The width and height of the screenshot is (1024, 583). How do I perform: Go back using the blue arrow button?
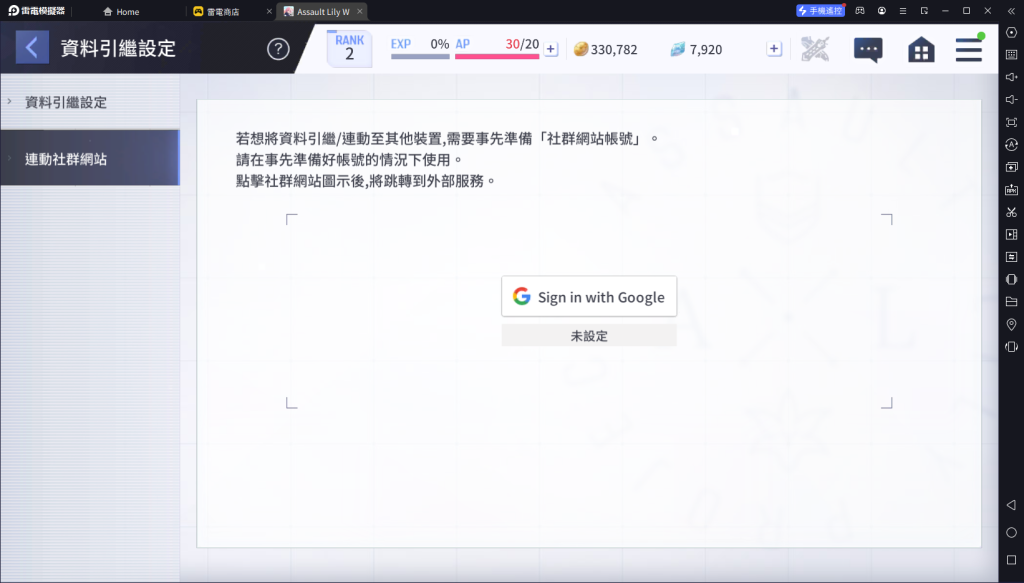(32, 48)
